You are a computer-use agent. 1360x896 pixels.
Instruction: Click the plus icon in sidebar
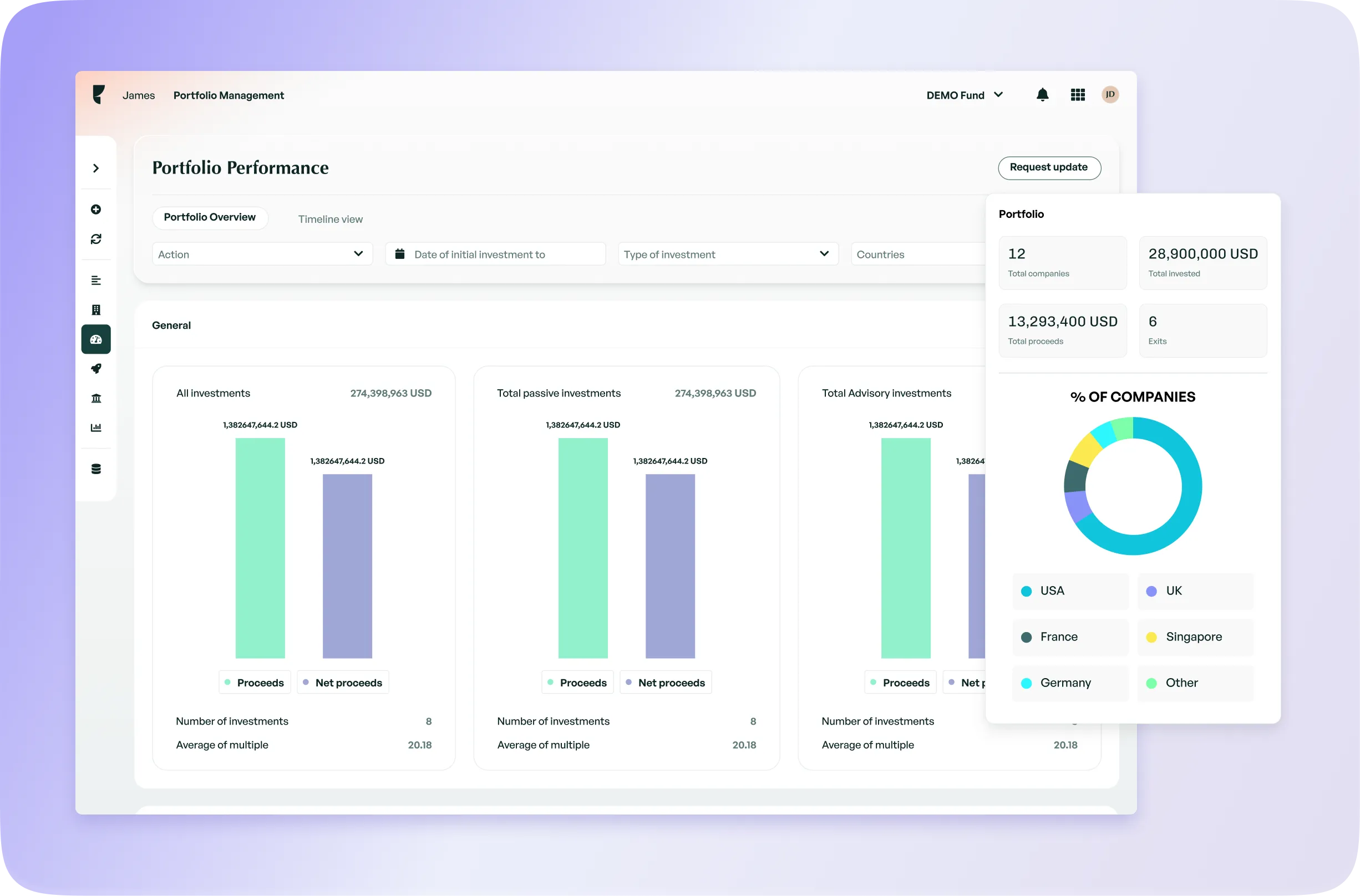click(x=96, y=209)
